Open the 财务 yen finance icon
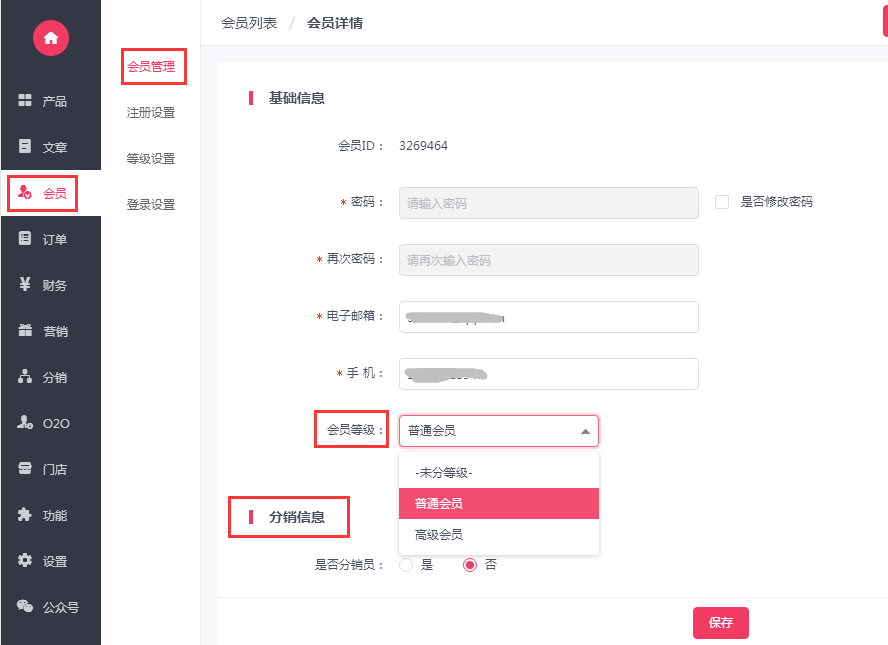The height and width of the screenshot is (645, 888). (25, 284)
